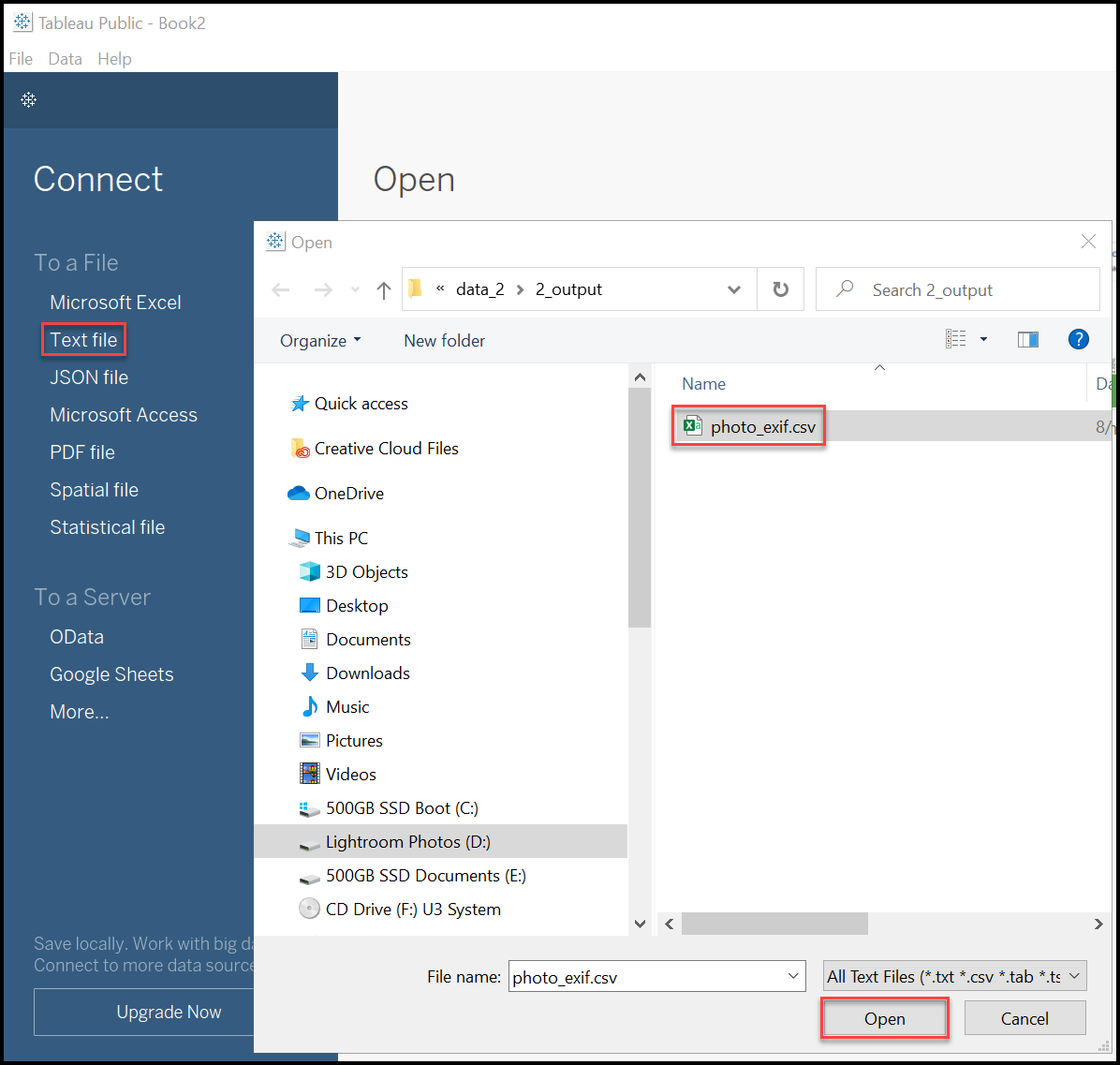Open the File menu
Image resolution: width=1120 pixels, height=1065 pixels.
point(21,59)
